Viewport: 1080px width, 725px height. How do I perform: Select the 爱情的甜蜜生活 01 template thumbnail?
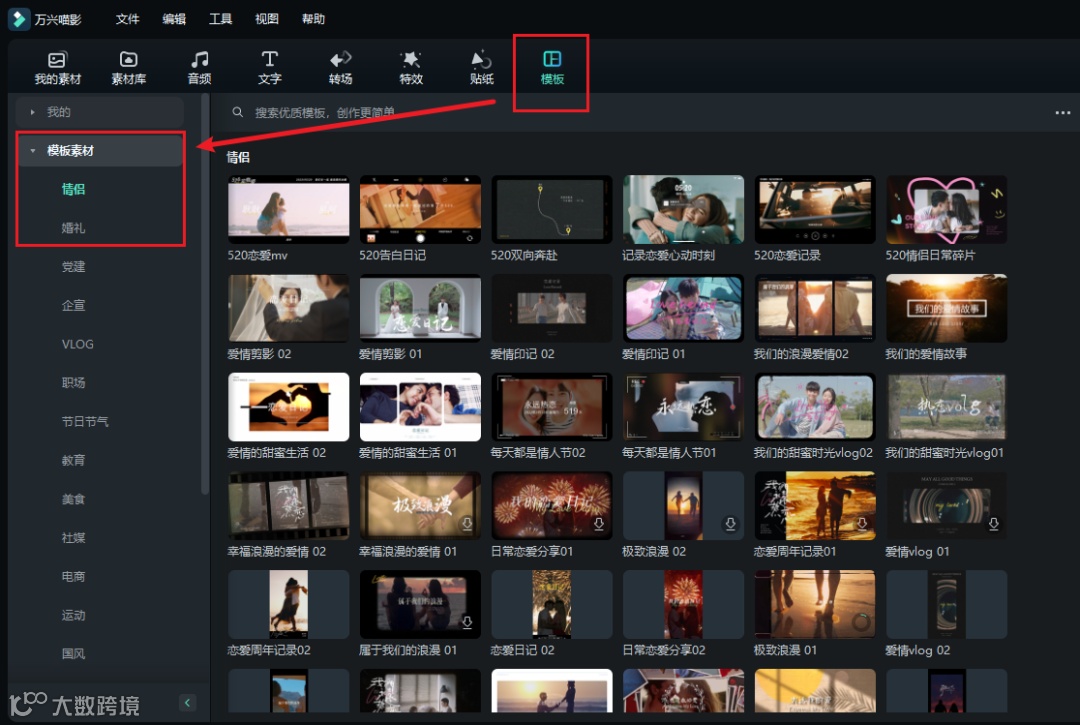click(x=420, y=407)
